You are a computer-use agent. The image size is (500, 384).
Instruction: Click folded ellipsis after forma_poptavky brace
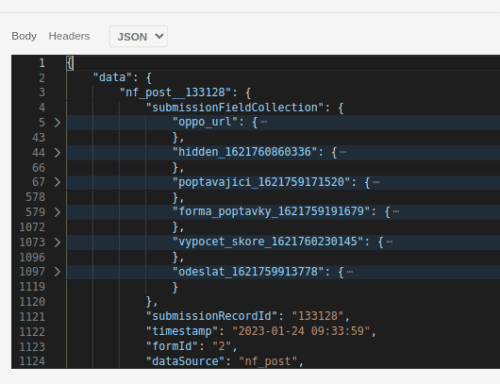[x=396, y=212]
